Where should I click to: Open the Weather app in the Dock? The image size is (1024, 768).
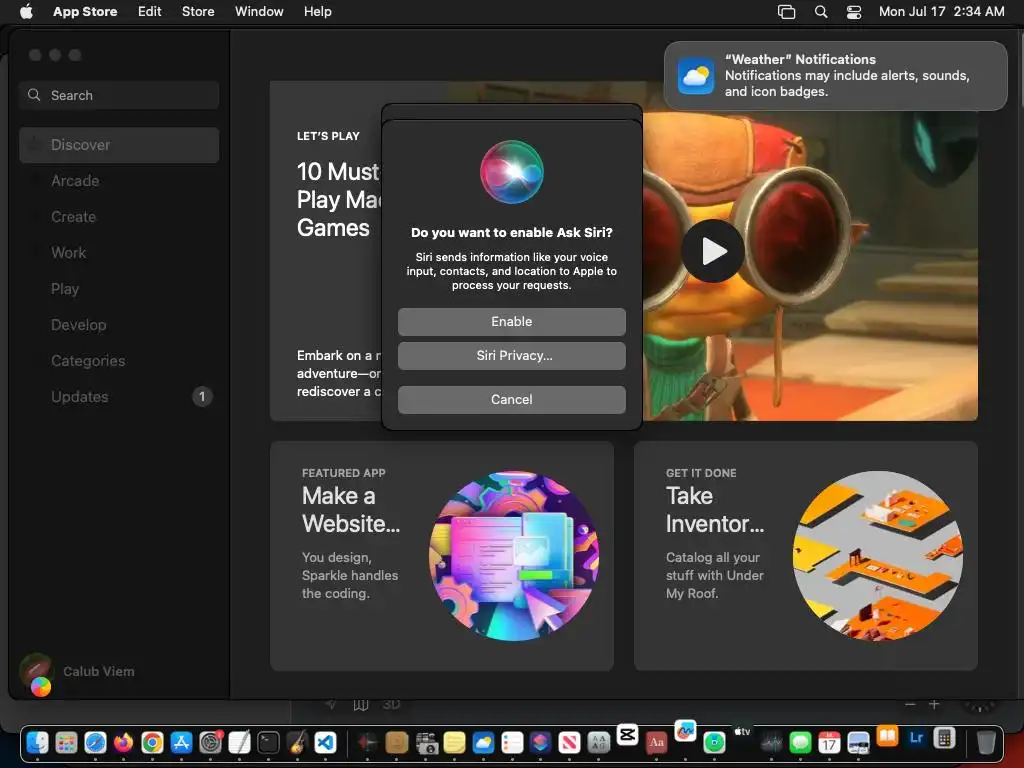pos(483,743)
